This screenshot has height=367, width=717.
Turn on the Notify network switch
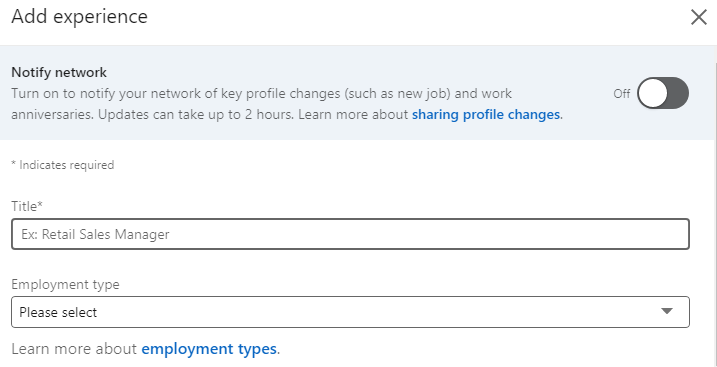click(x=663, y=93)
